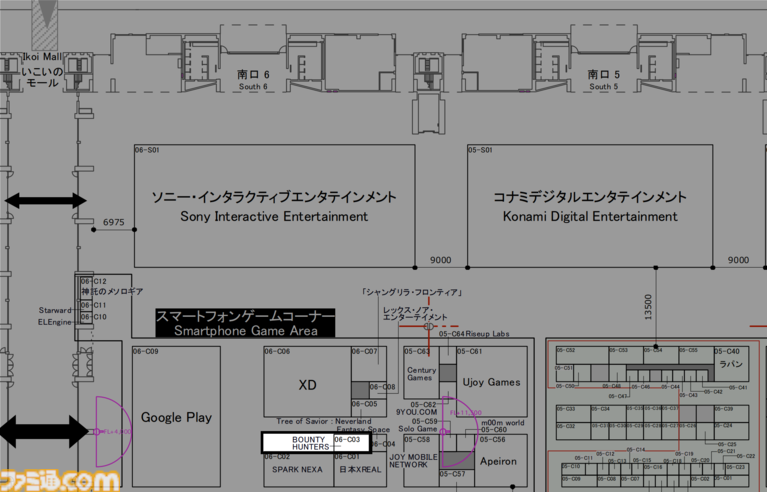The height and width of the screenshot is (492, 767).
Task: Click the 05-C58 booth number
Action: (417, 439)
